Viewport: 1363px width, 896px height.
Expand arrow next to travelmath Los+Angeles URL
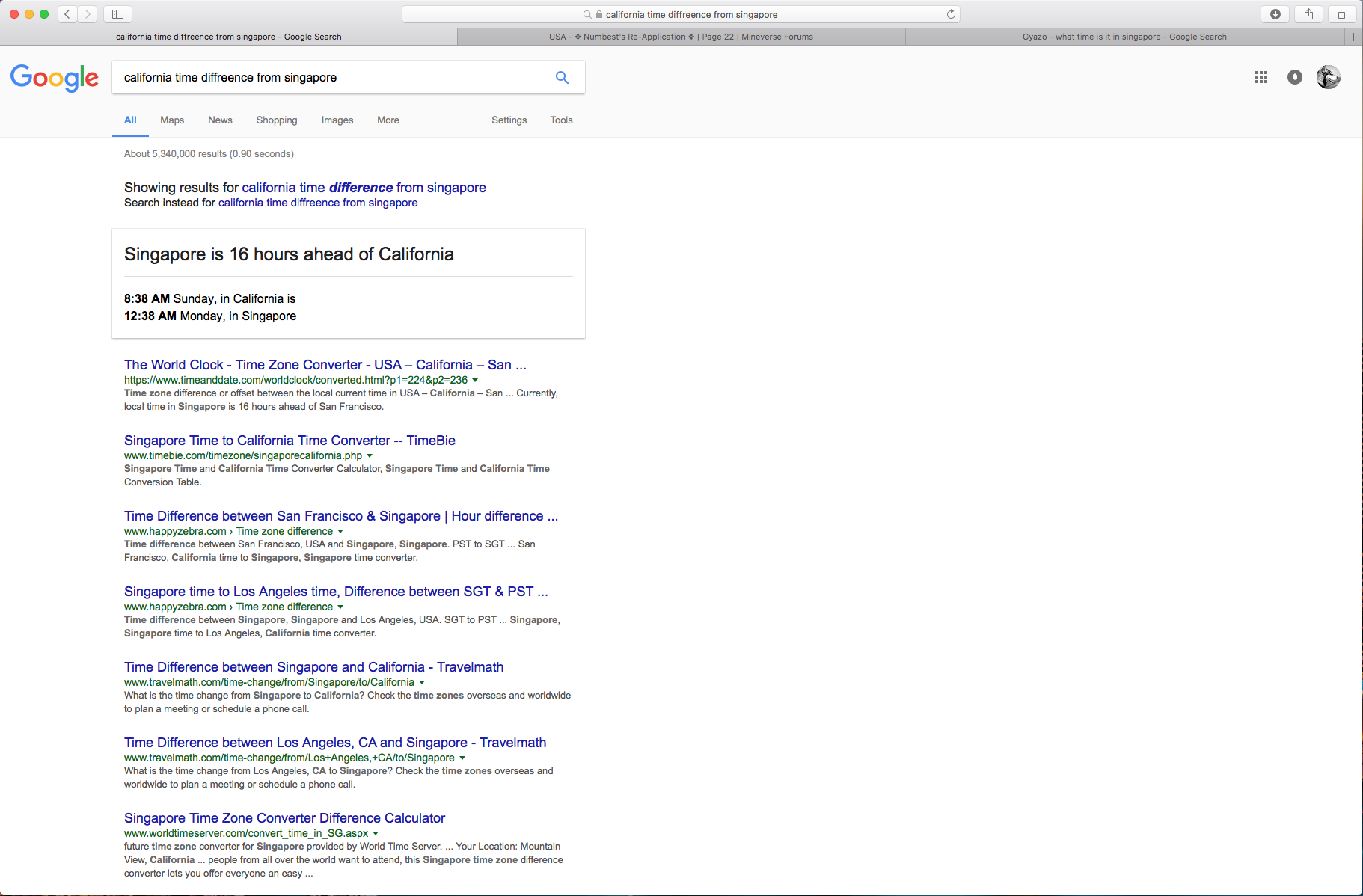(462, 758)
